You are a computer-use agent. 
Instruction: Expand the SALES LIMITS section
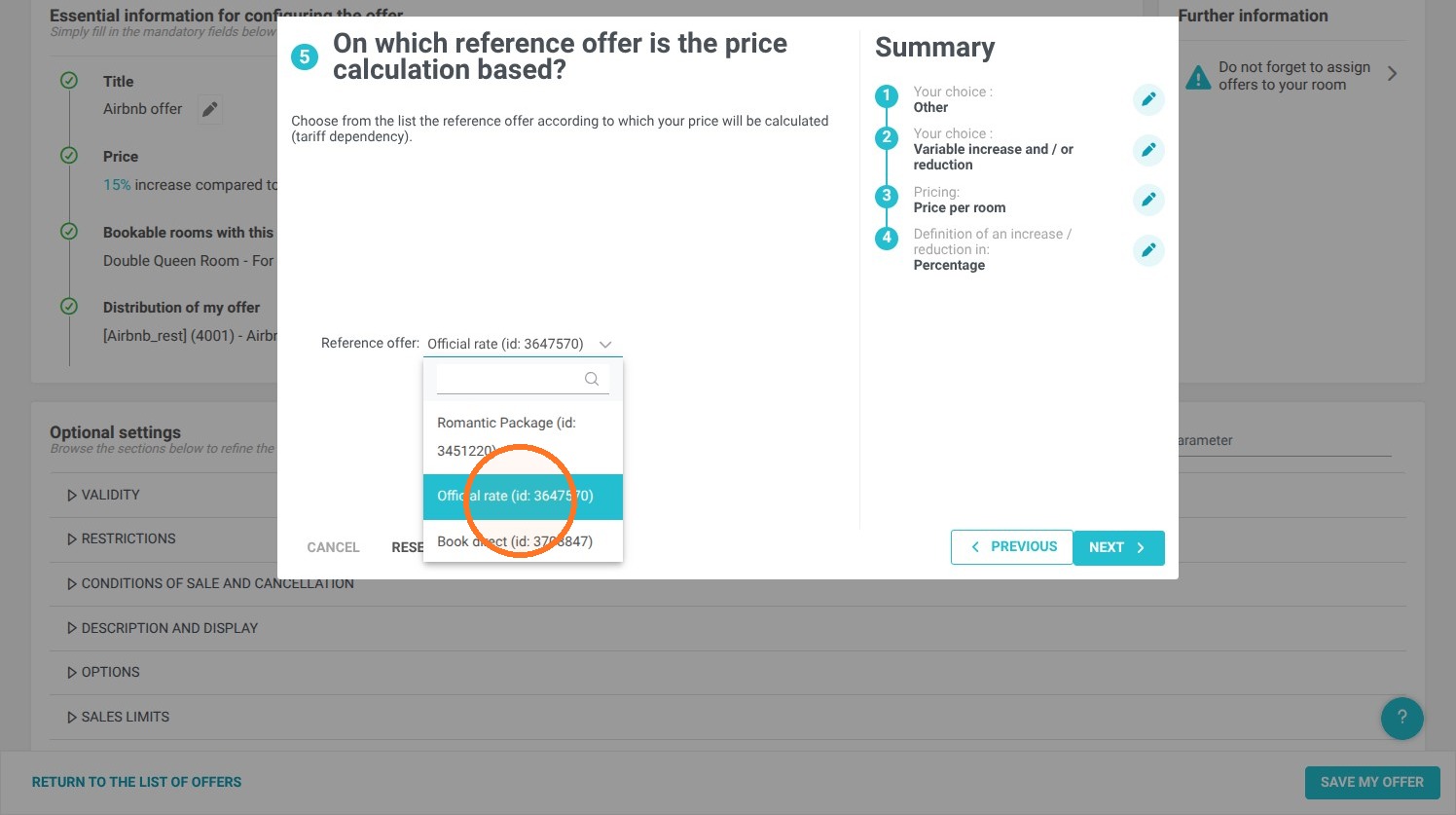coord(118,717)
